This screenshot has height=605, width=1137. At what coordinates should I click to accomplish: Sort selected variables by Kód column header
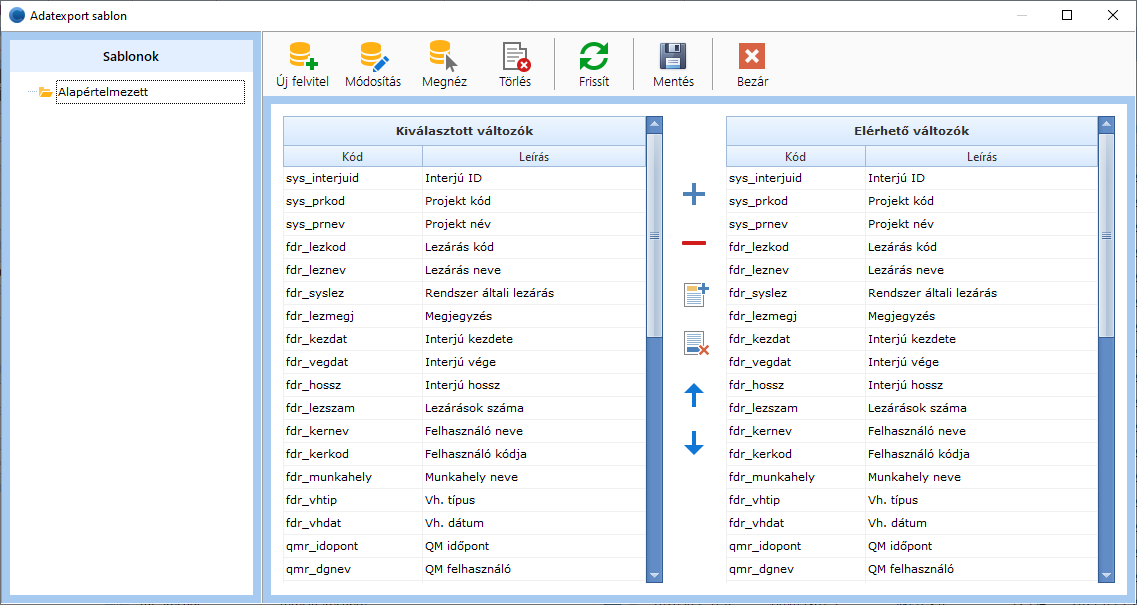[x=352, y=157]
